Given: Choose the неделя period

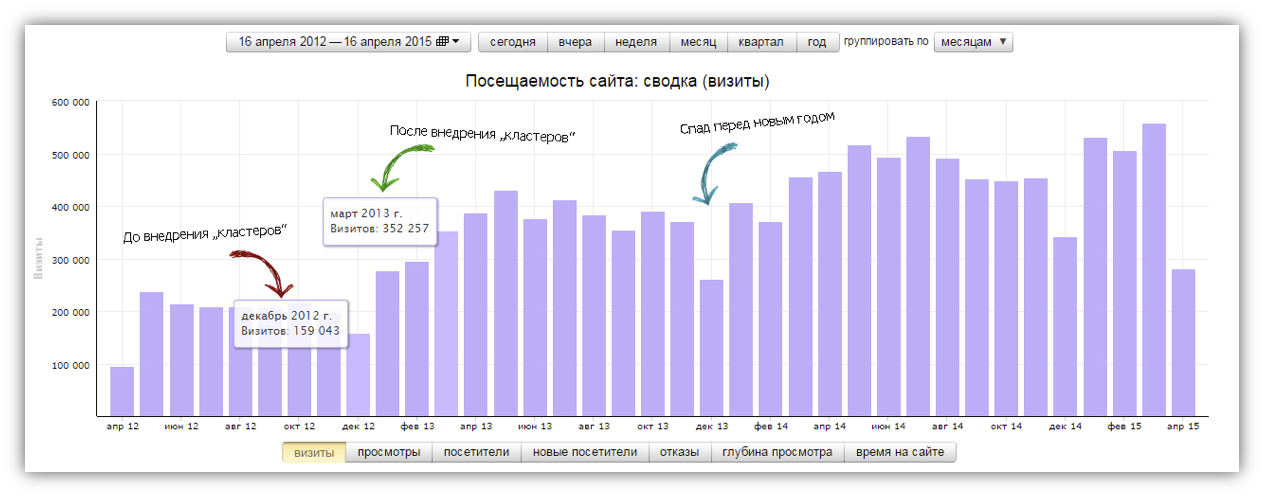Looking at the screenshot, I should 636,42.
